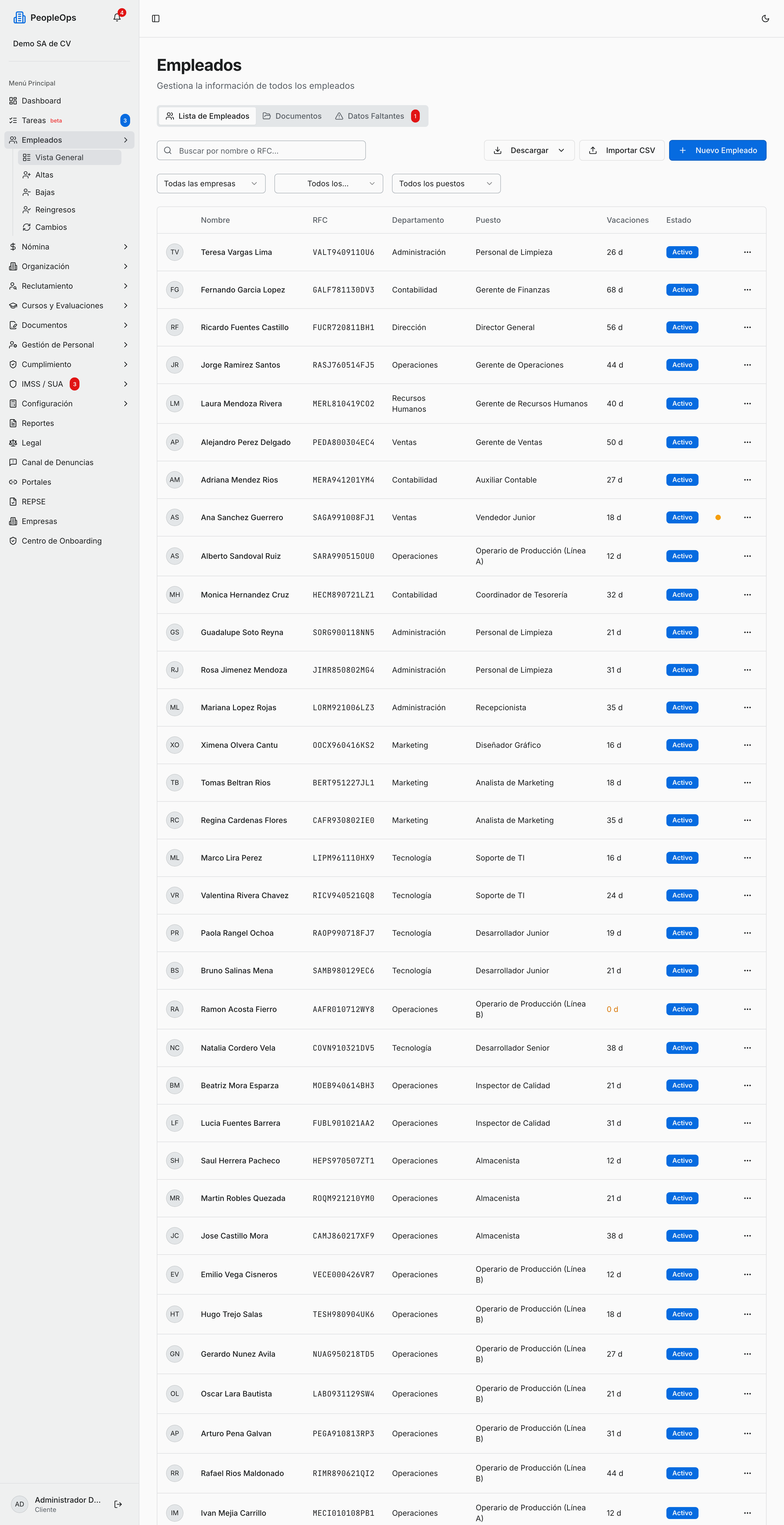Expand the Configuración sidebar section
This screenshot has height=1525, width=784.
click(x=69, y=404)
